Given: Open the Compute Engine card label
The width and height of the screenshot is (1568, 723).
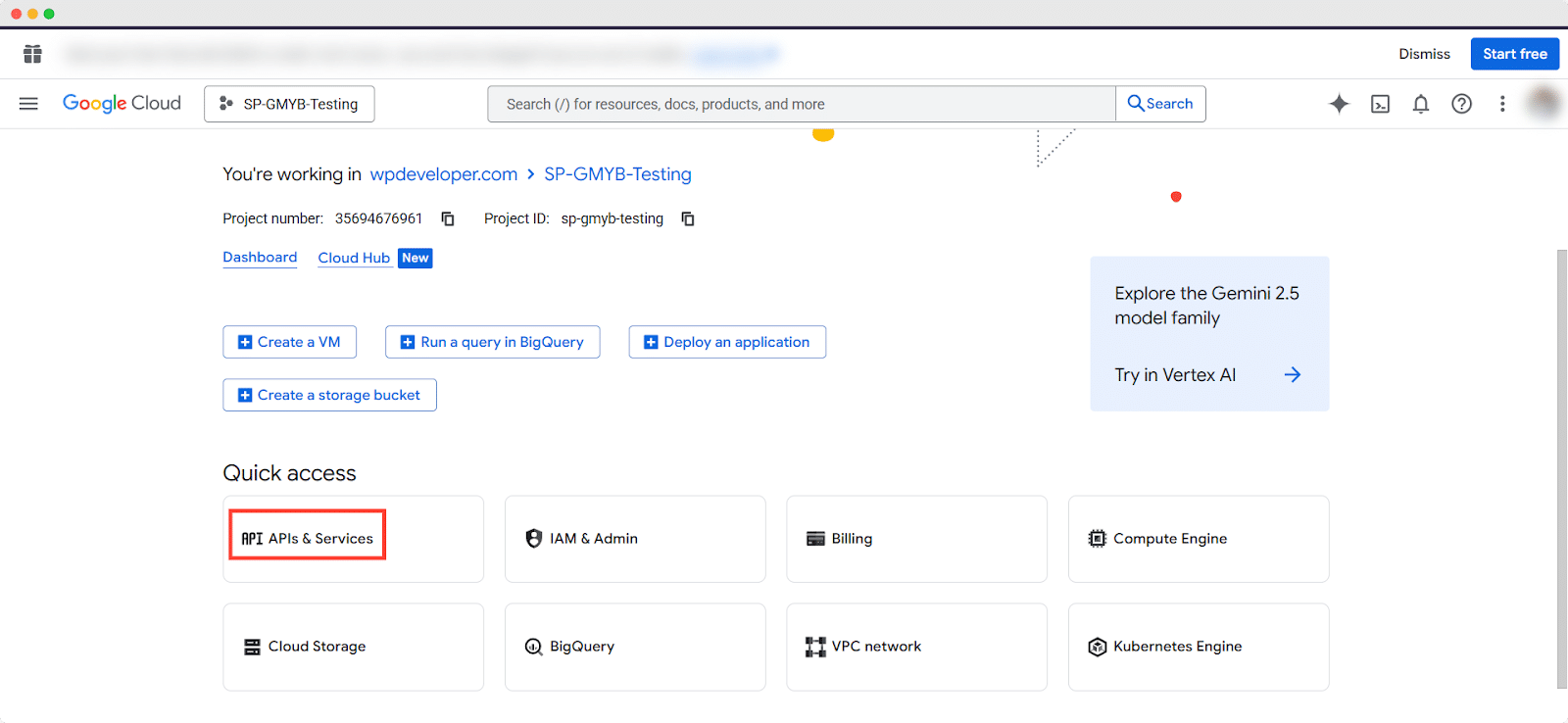Looking at the screenshot, I should [1170, 539].
